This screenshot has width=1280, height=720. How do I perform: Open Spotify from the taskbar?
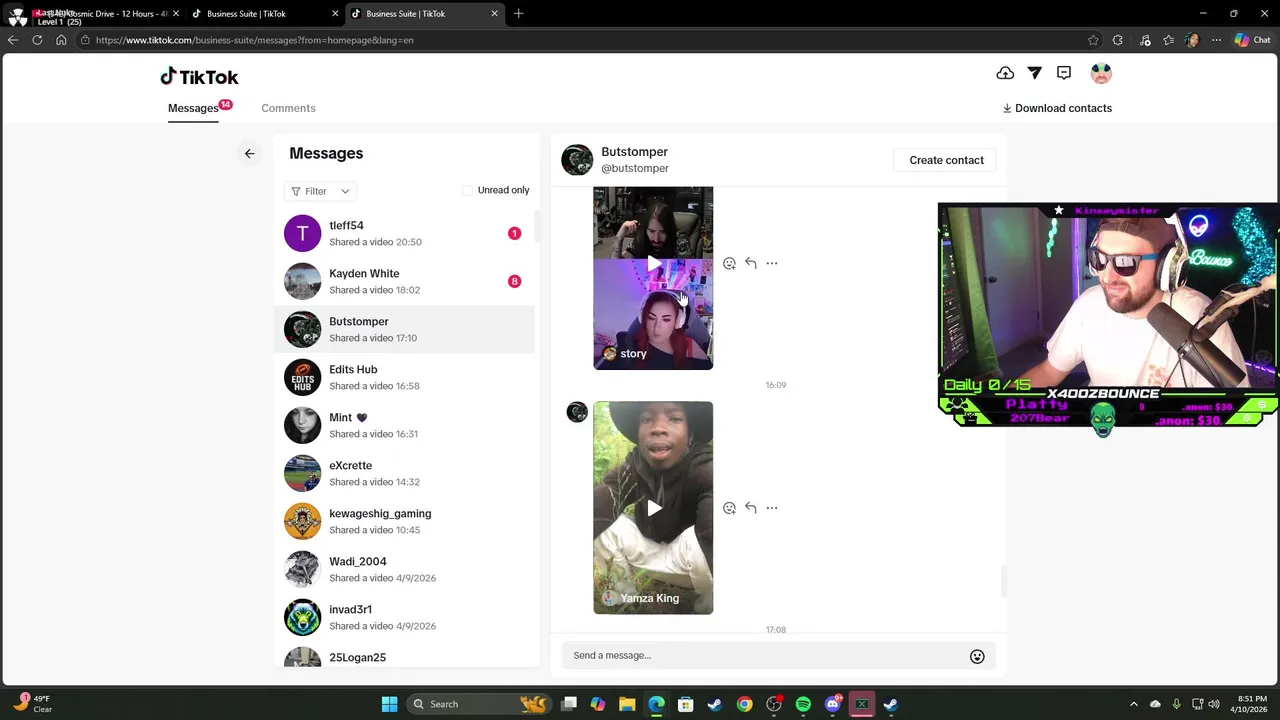point(803,704)
